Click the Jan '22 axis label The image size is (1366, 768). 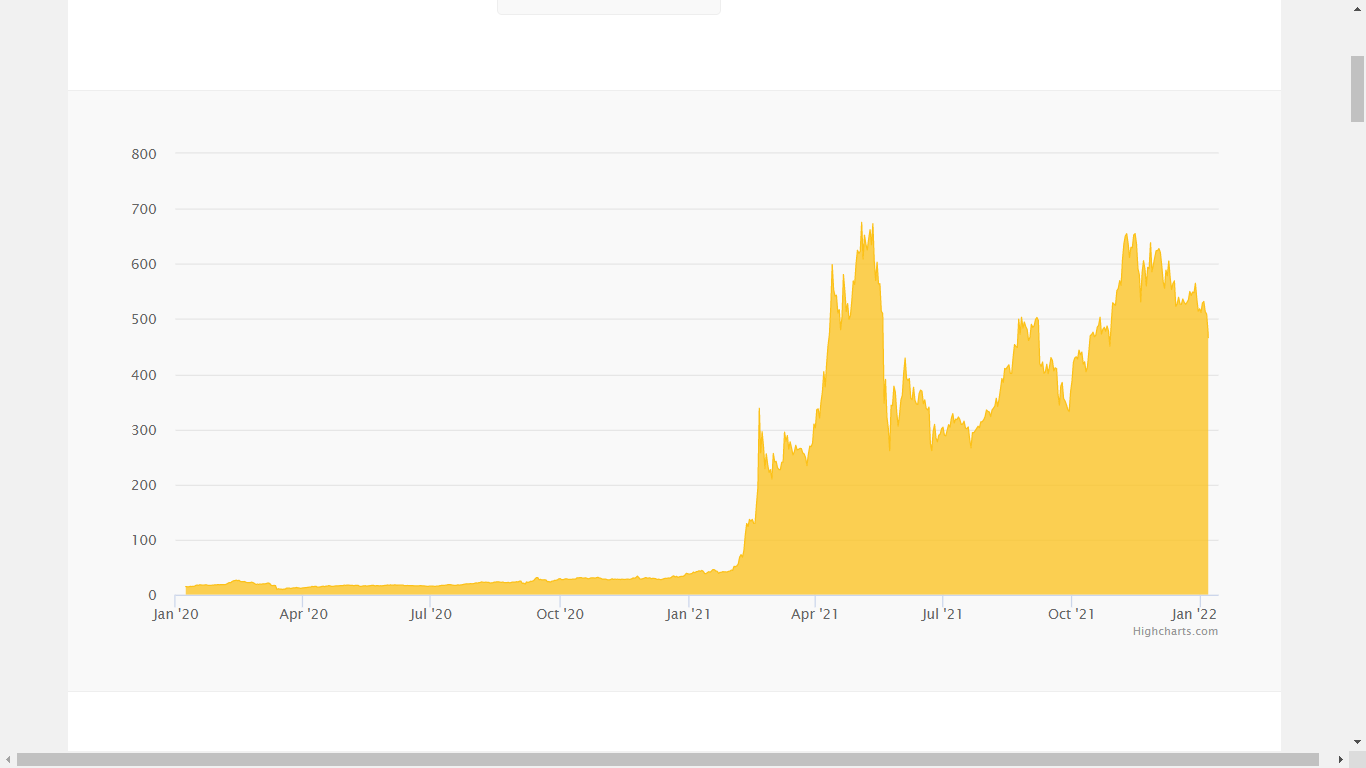[x=1194, y=614]
